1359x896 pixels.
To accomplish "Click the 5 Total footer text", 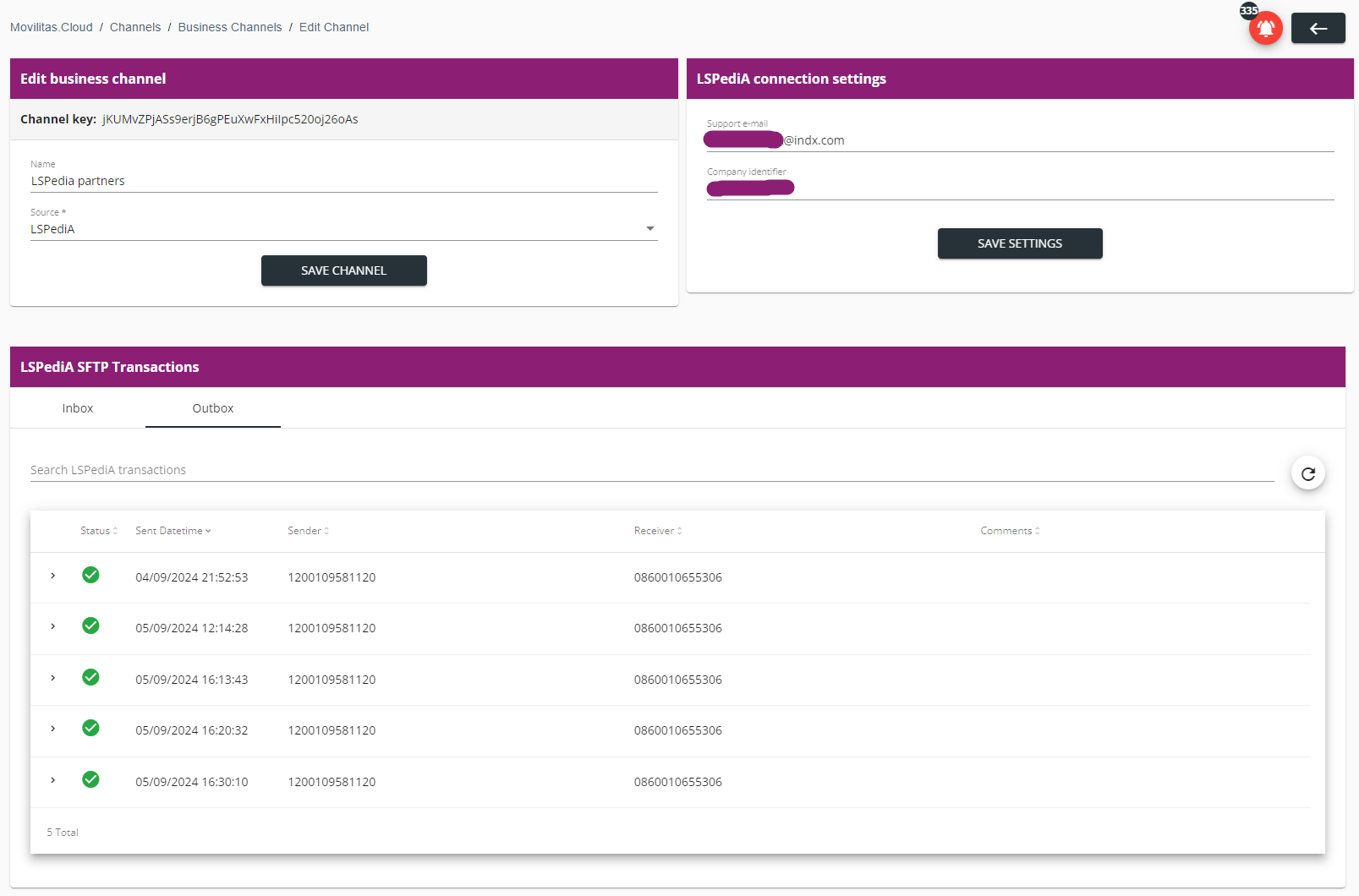I will click(63, 833).
